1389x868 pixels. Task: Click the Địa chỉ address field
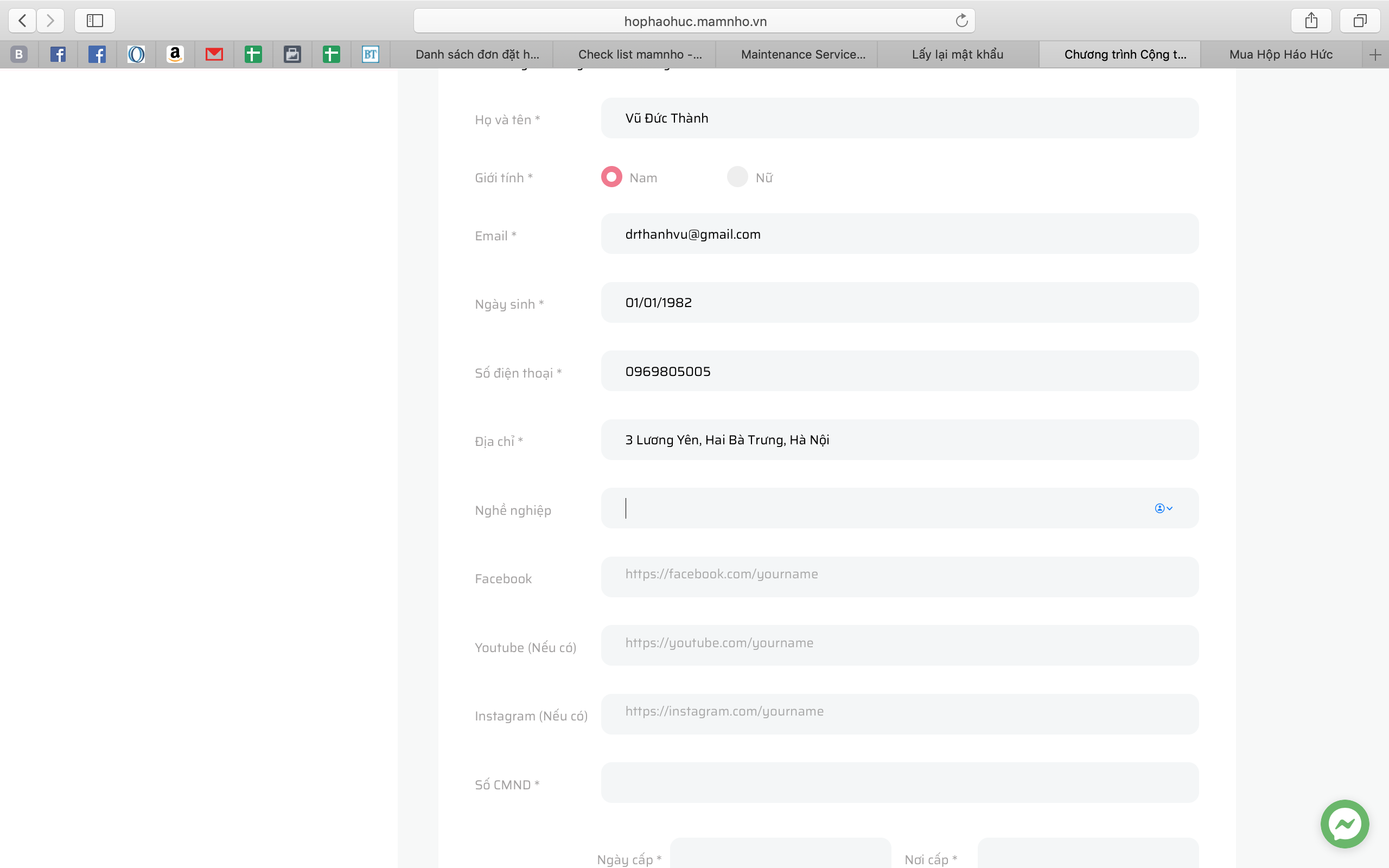pos(900,440)
